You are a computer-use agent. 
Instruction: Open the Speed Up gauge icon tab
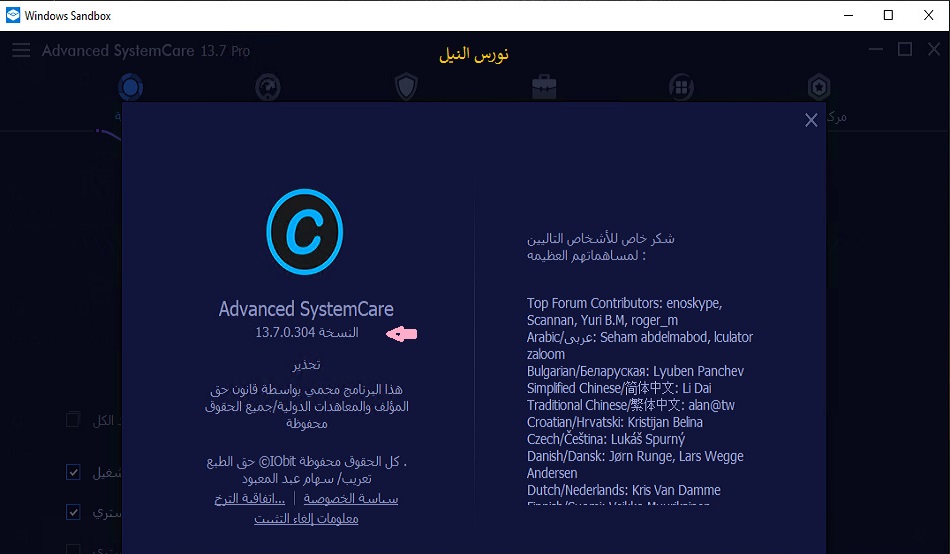268,88
